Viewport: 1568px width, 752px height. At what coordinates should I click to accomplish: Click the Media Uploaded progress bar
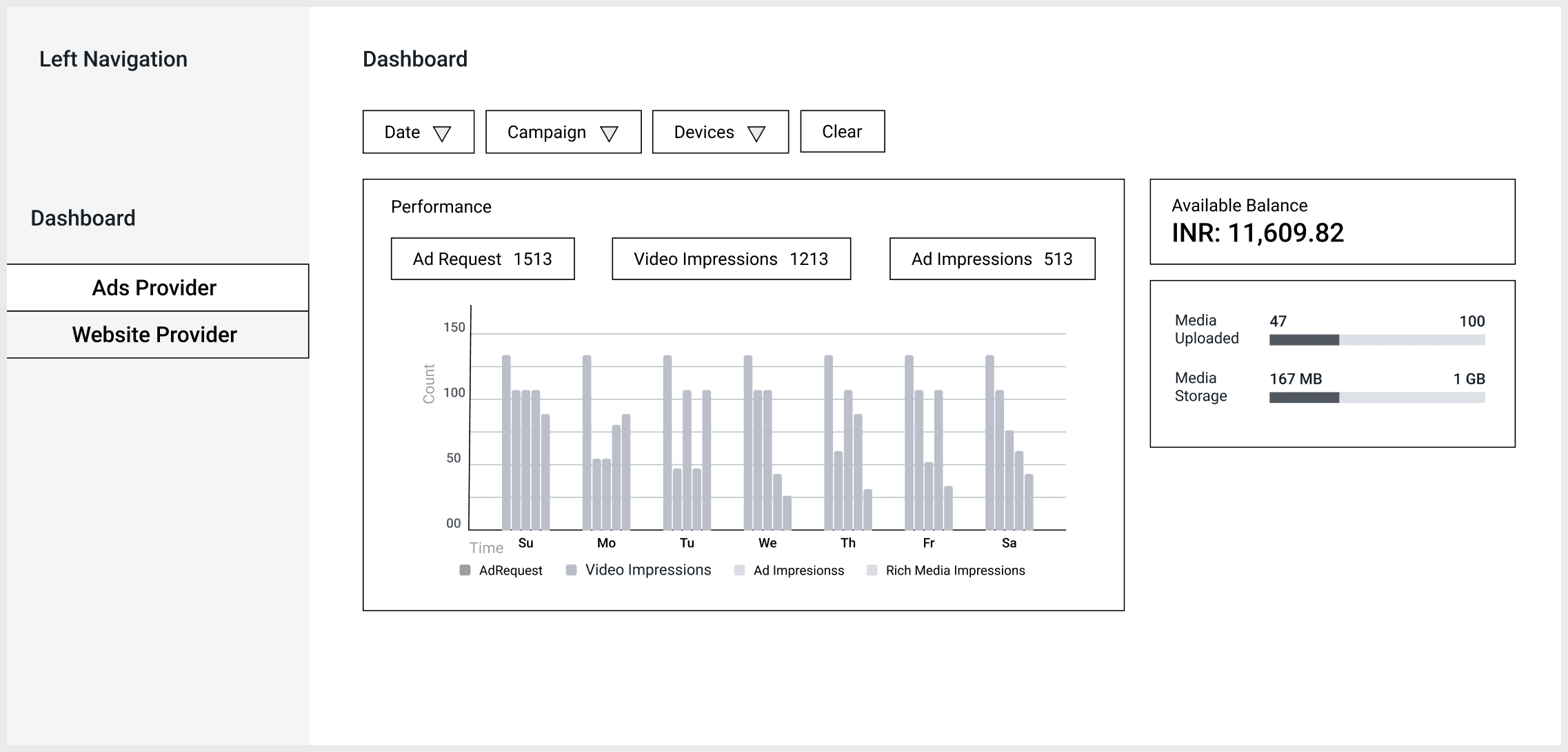tap(1376, 339)
